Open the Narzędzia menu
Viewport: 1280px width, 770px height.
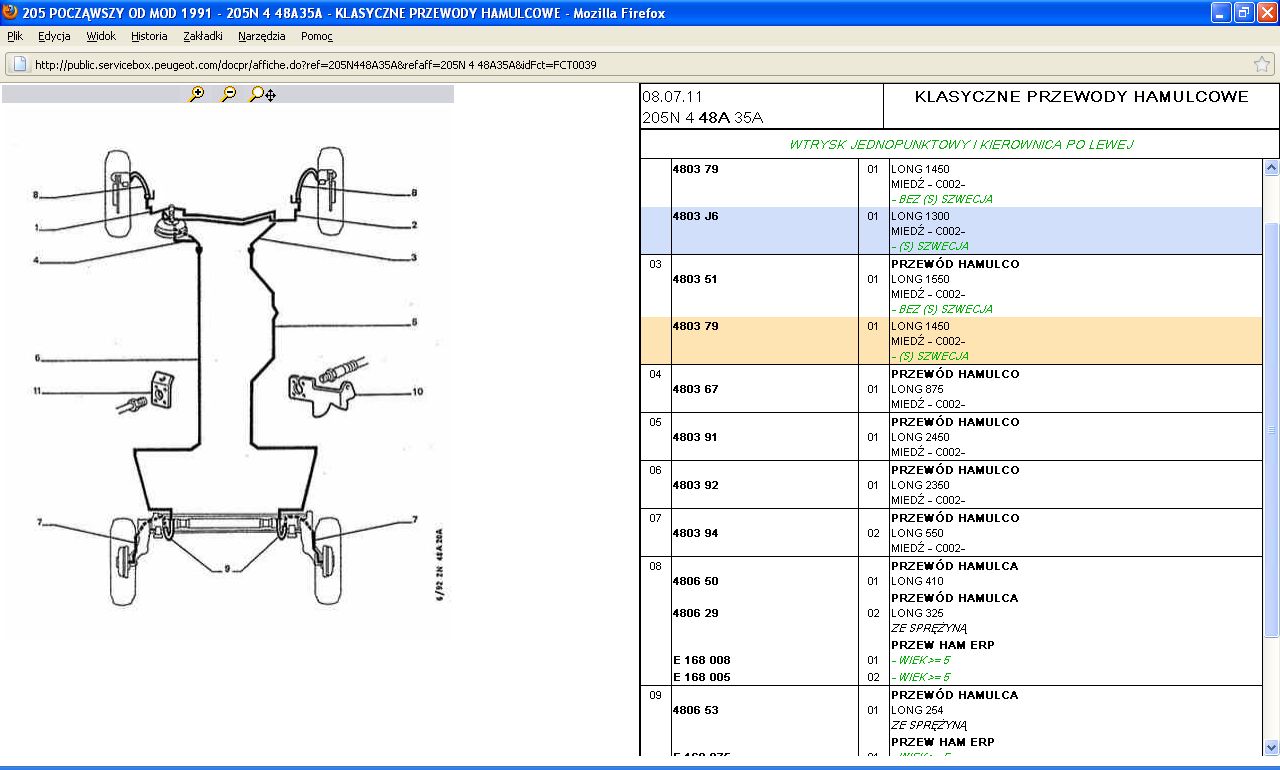point(262,36)
